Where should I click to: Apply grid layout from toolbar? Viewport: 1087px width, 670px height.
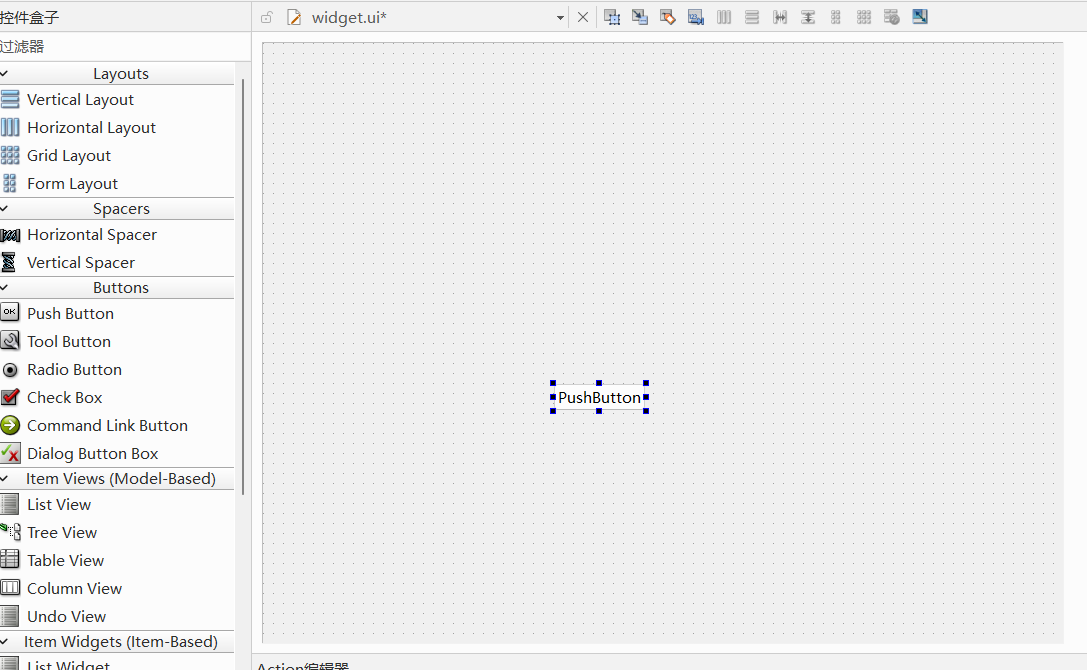[864, 17]
